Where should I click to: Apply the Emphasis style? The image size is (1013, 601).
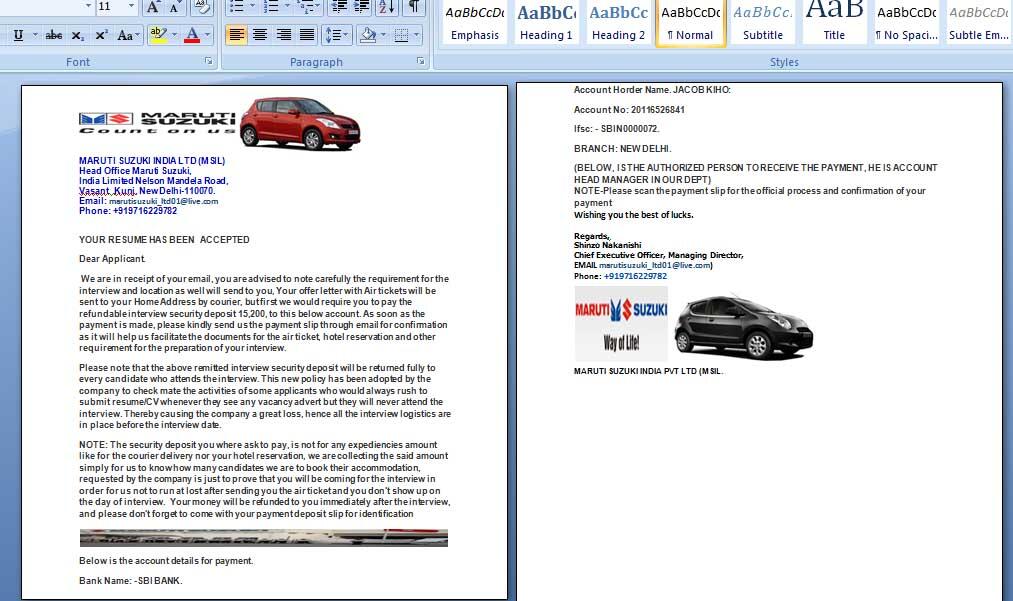tap(475, 23)
